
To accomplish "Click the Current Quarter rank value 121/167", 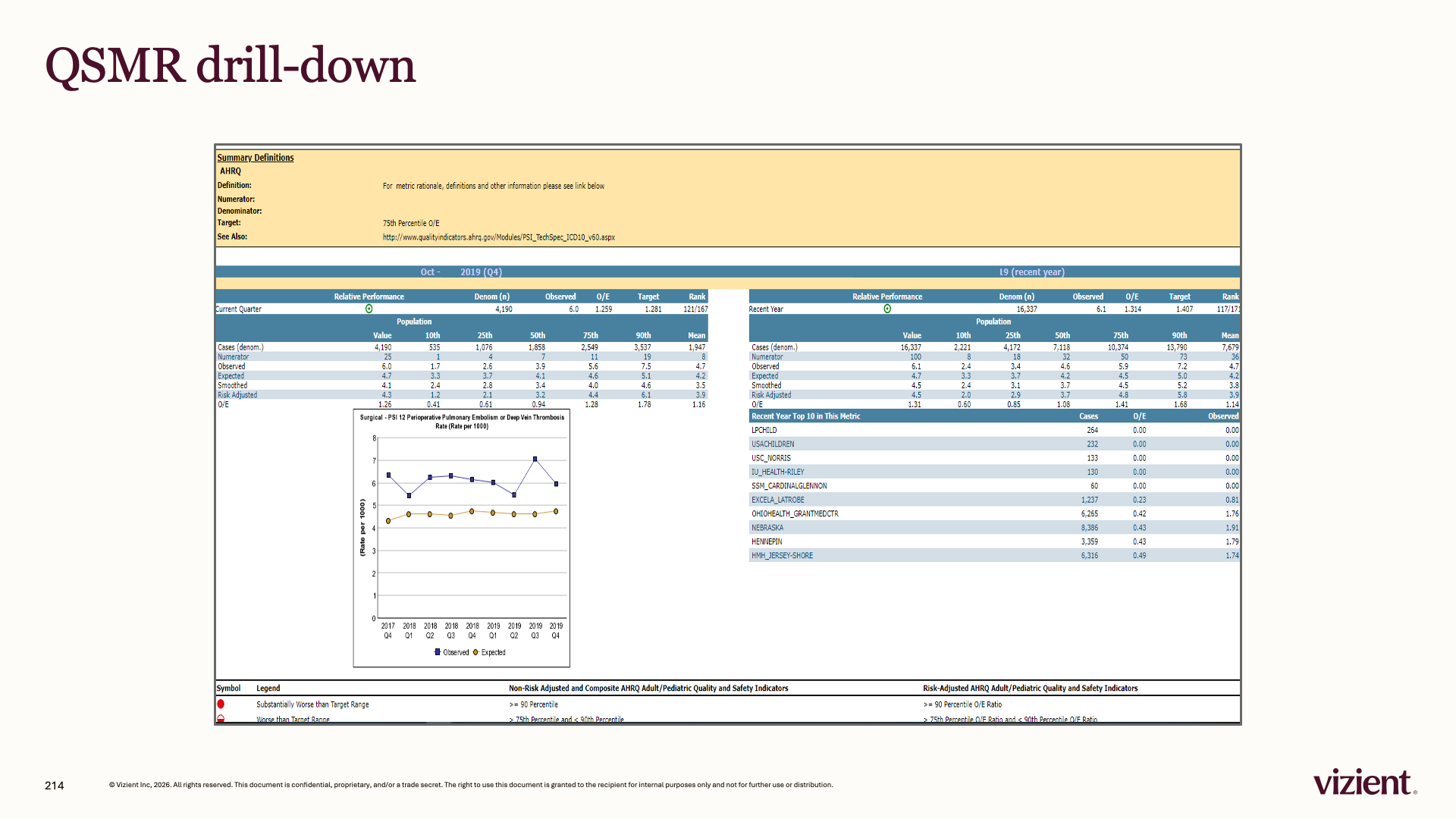I will [x=695, y=309].
